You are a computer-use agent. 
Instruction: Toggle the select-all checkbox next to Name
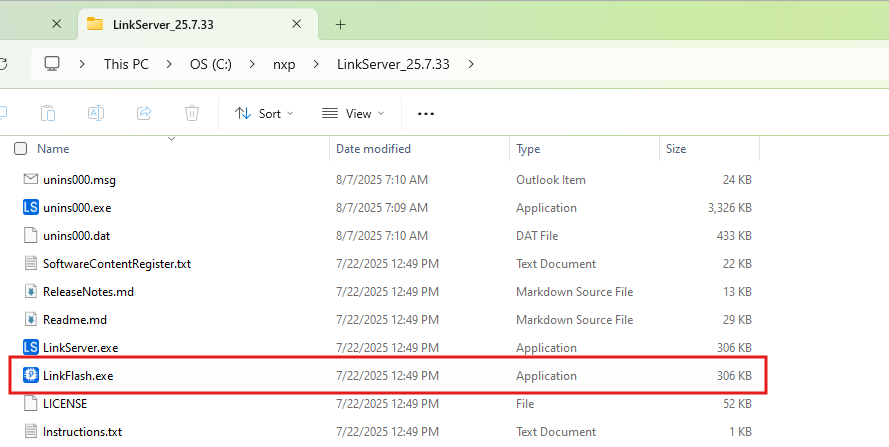point(20,149)
